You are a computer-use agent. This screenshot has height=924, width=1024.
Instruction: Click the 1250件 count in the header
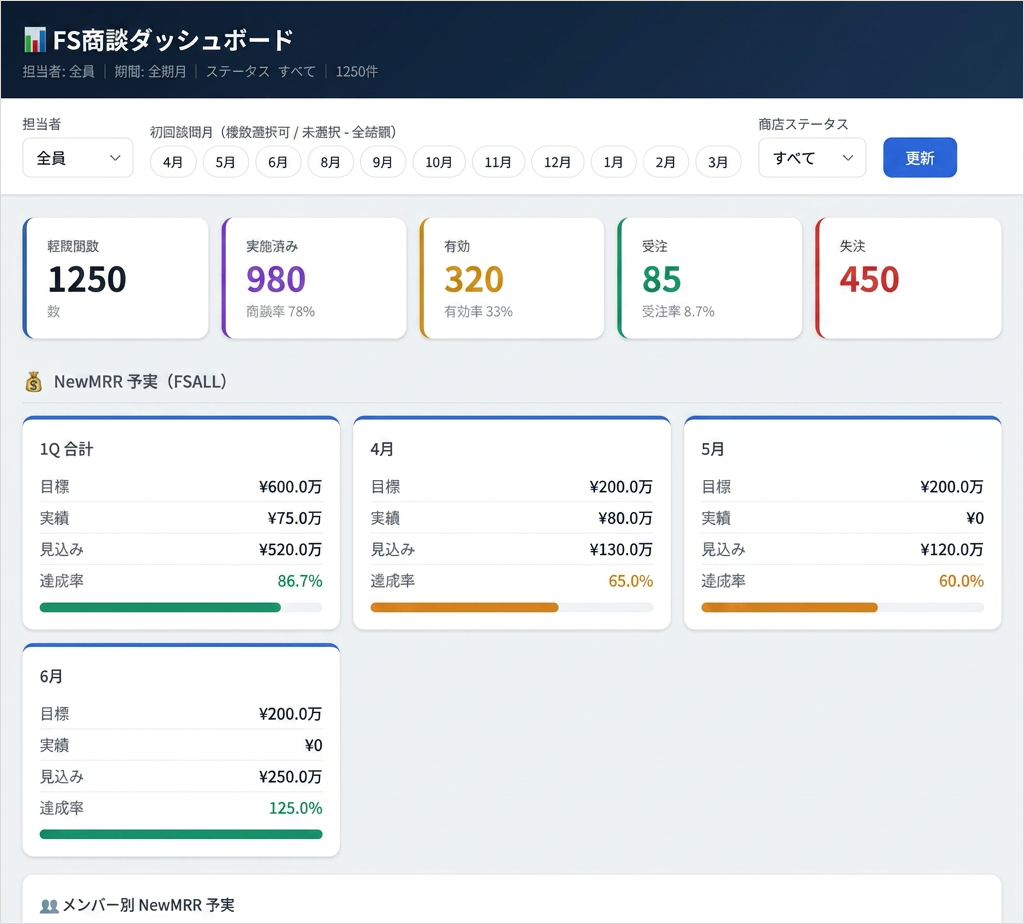(357, 72)
